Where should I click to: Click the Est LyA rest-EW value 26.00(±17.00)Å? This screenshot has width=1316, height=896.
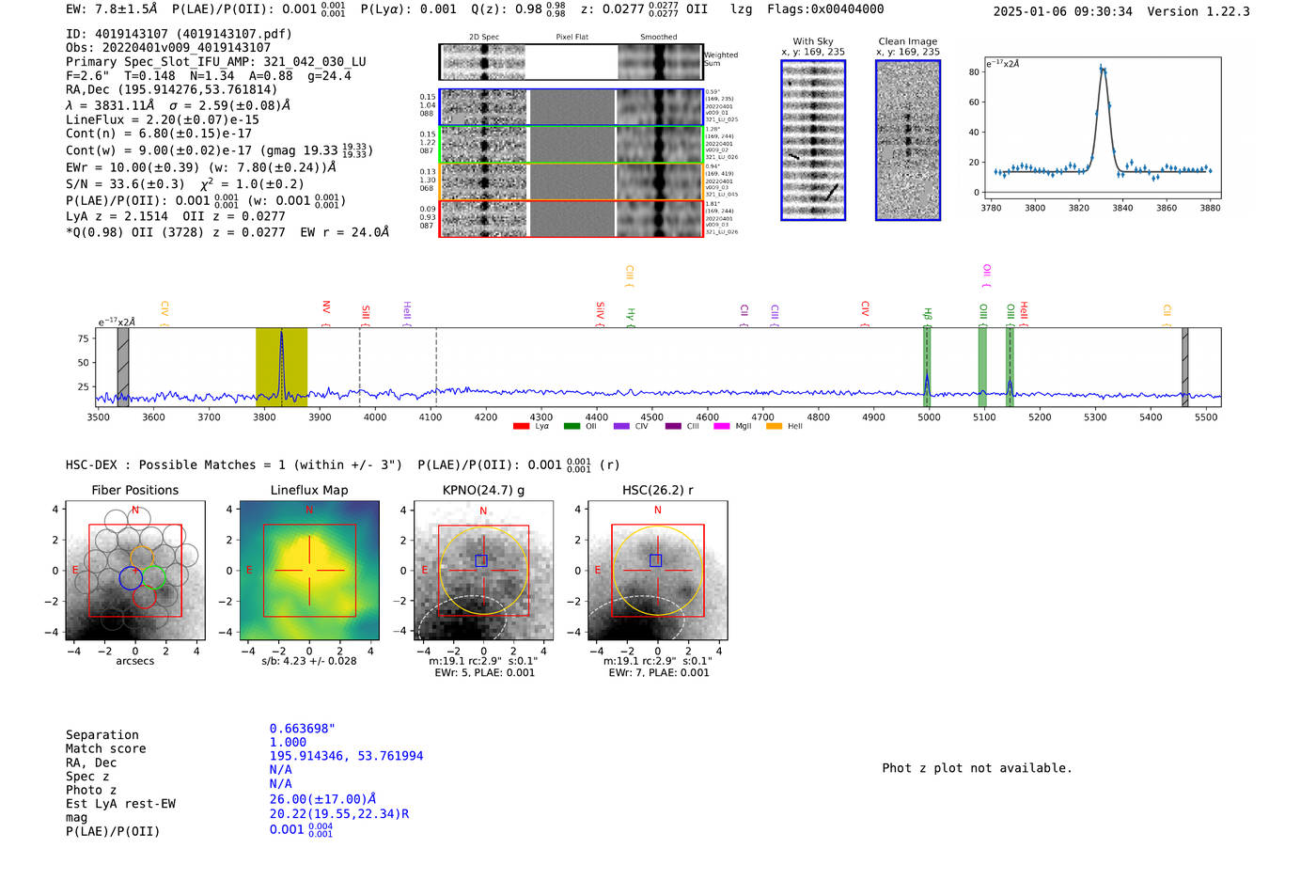pyautogui.click(x=322, y=799)
